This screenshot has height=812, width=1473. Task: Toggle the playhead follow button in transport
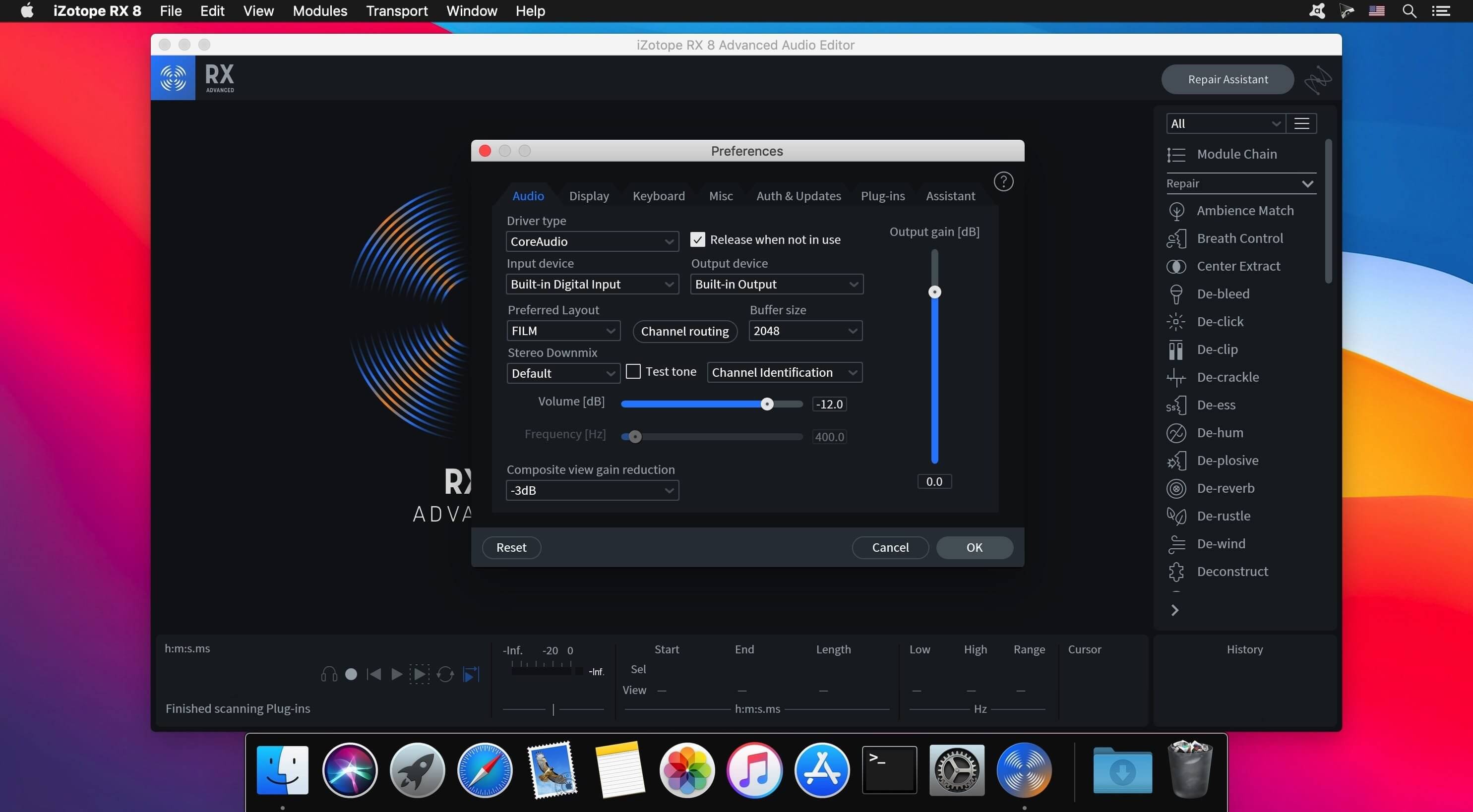tap(471, 674)
